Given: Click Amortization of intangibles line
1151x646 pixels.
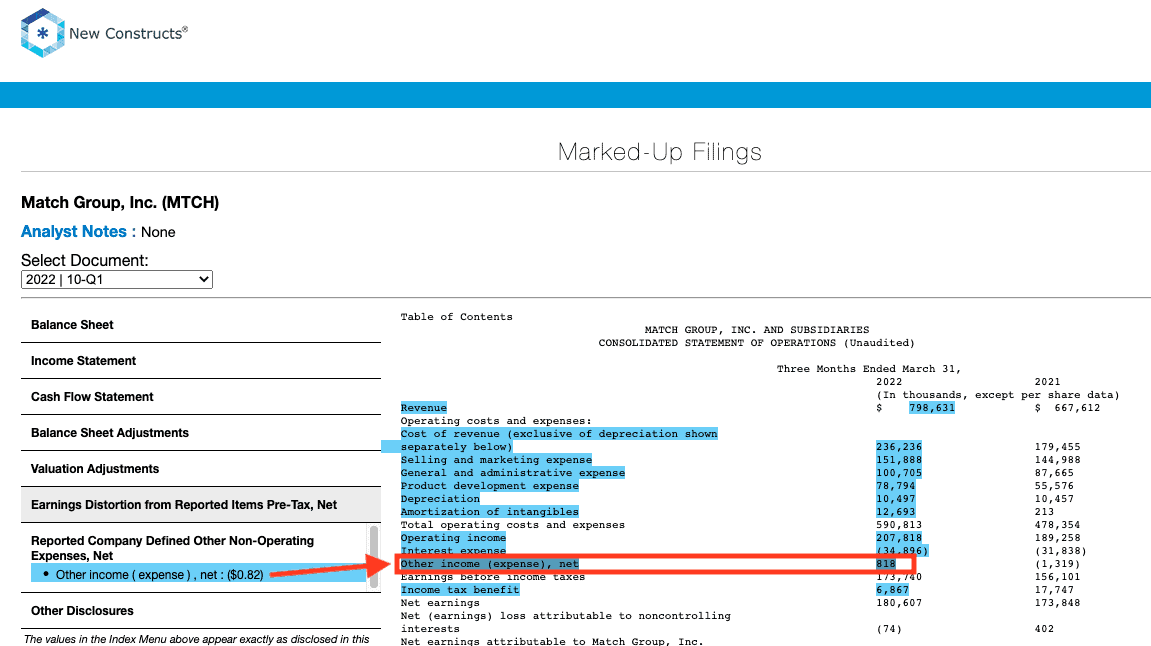Looking at the screenshot, I should 490,512.
